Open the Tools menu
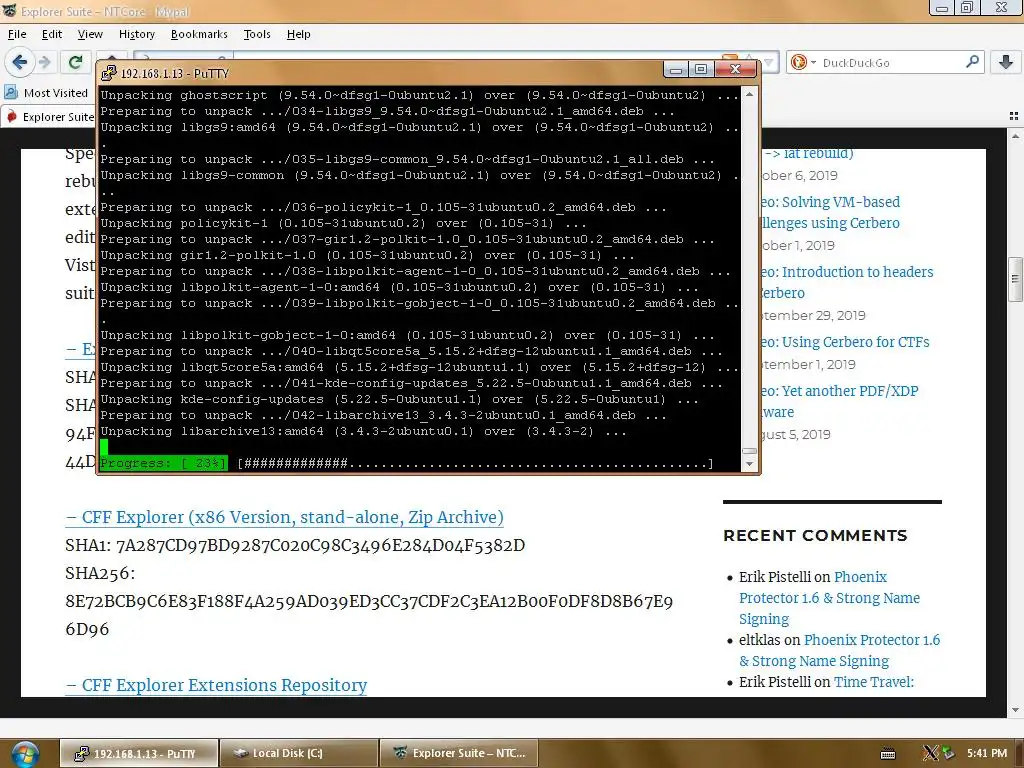This screenshot has height=768, width=1024. [x=257, y=34]
